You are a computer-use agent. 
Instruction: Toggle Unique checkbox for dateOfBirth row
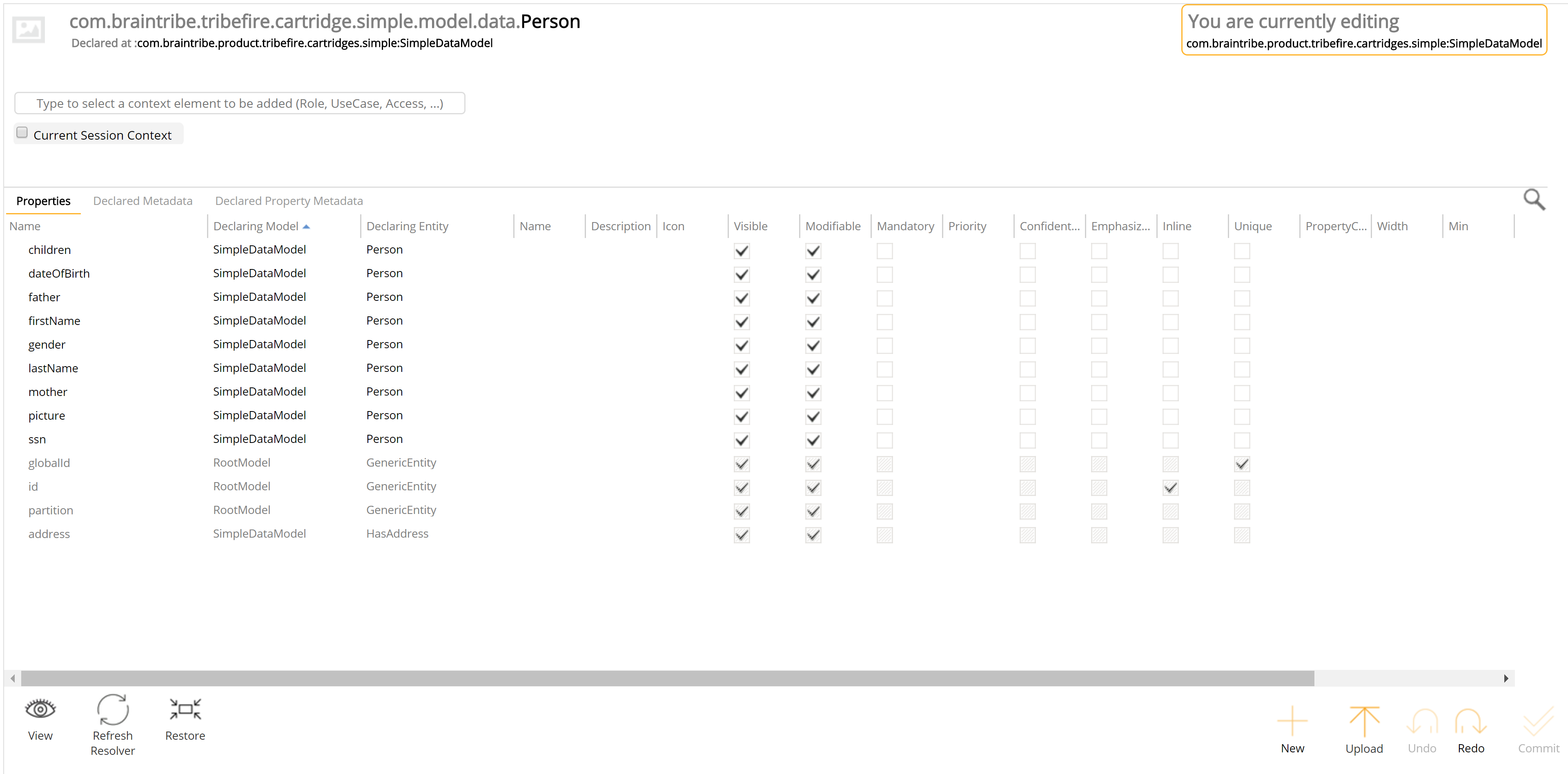point(1242,274)
